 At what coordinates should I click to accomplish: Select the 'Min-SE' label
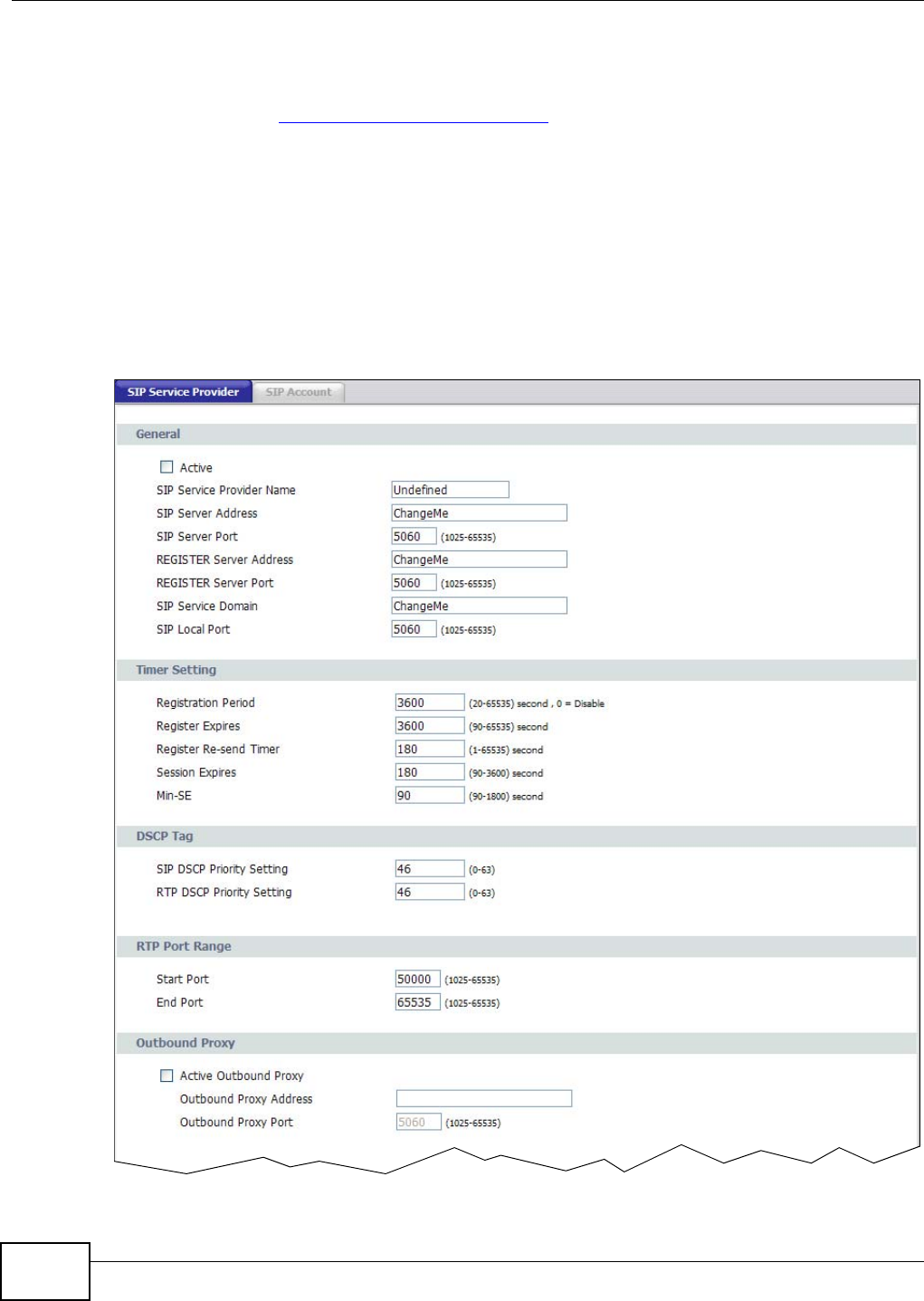[174, 796]
